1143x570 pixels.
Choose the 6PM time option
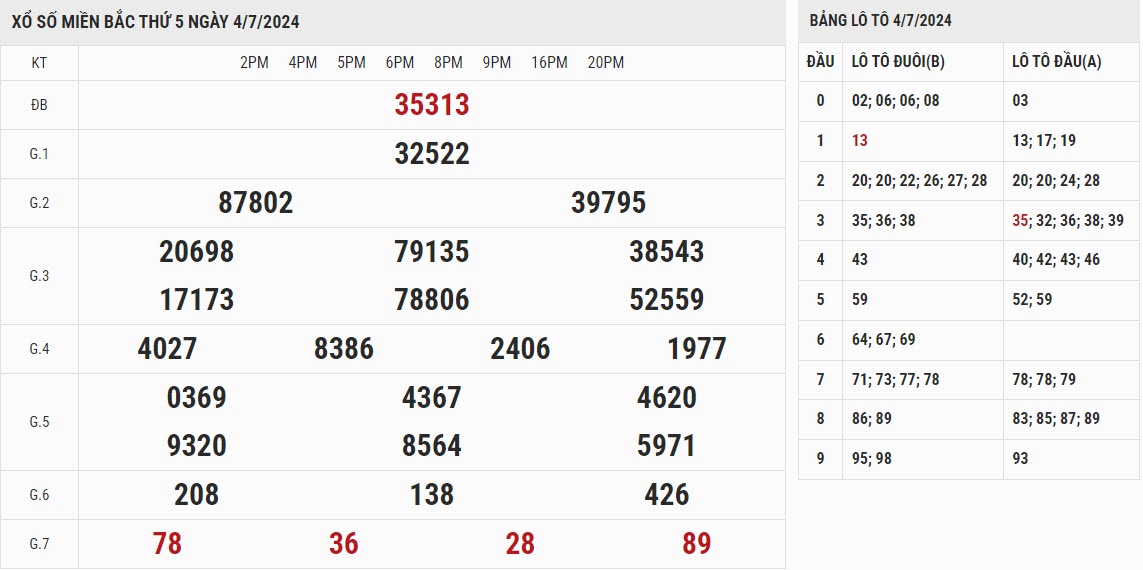[x=400, y=63]
